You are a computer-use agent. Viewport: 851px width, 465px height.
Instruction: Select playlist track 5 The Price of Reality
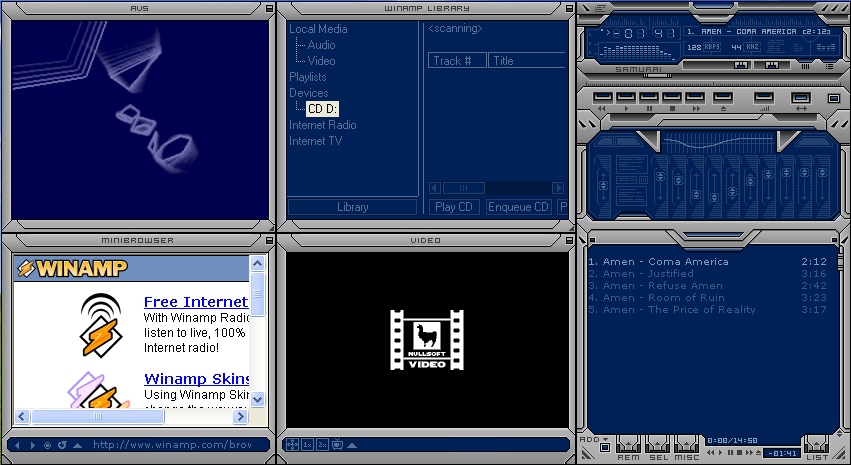[708, 309]
